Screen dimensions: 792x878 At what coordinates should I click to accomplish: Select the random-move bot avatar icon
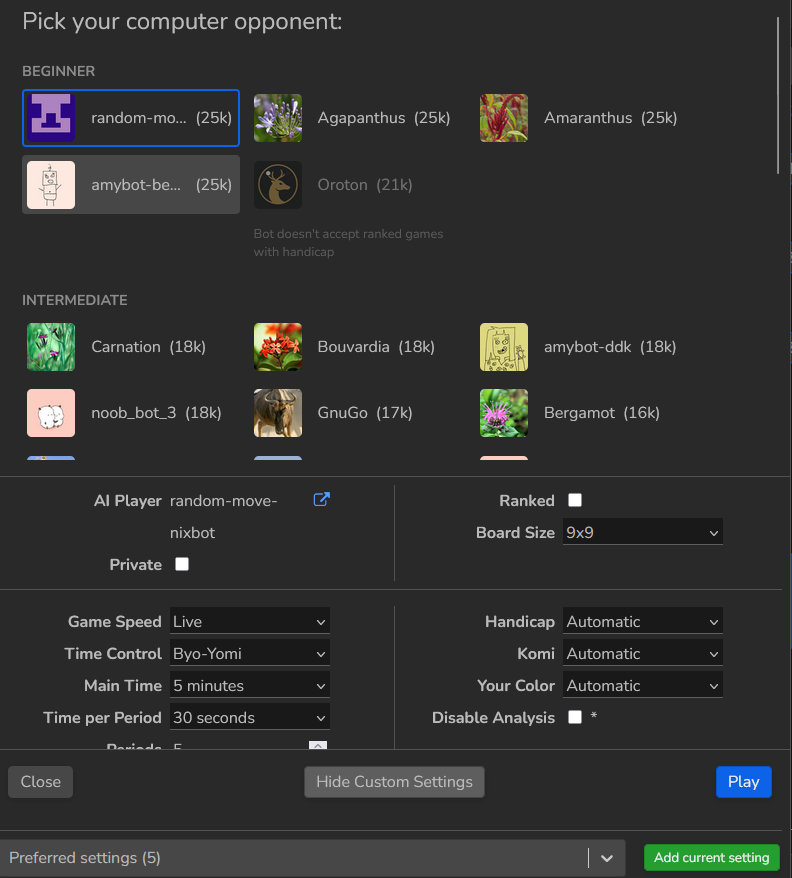51,118
